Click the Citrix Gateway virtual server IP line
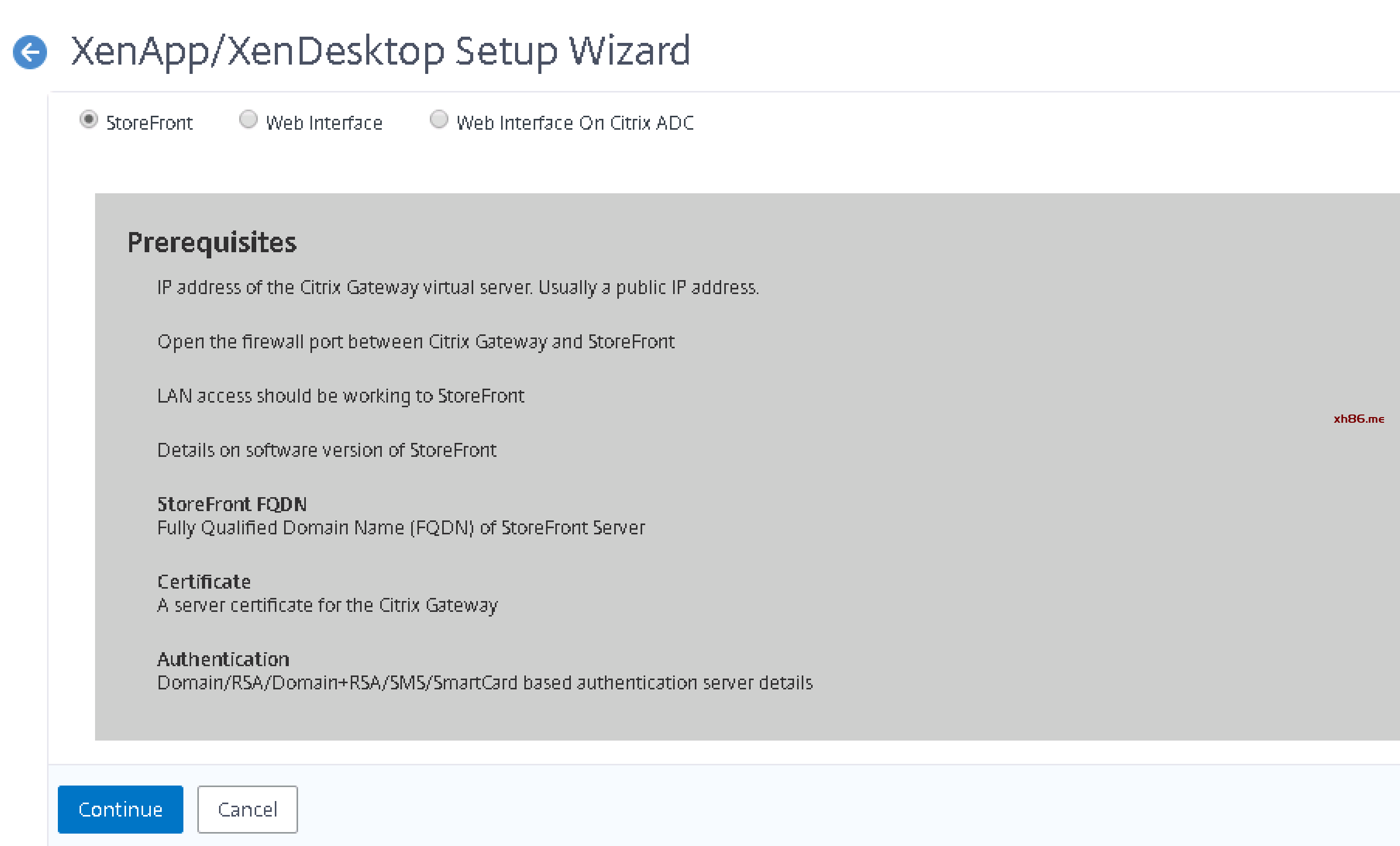Image resolution: width=1400 pixels, height=846 pixels. (x=458, y=288)
